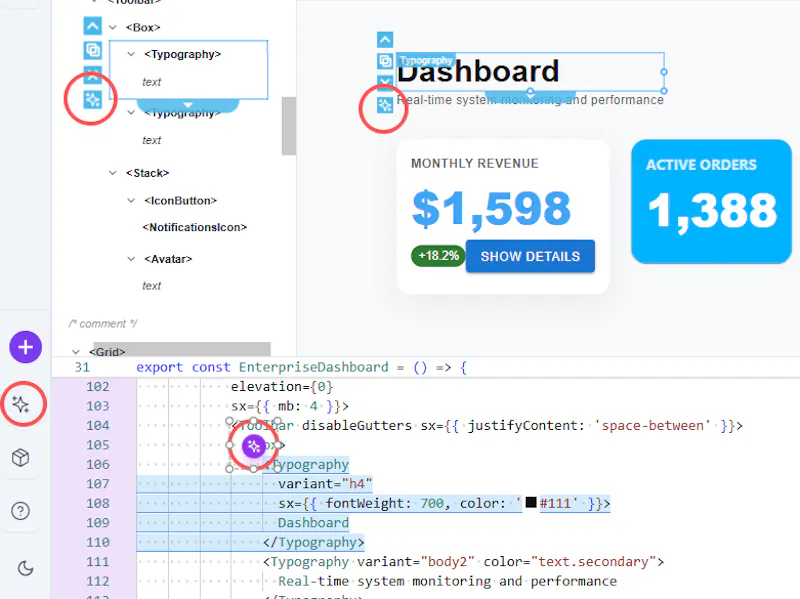Image resolution: width=800 pixels, height=599 pixels.
Task: Click line number 111 in gutter
Action: pos(97,562)
